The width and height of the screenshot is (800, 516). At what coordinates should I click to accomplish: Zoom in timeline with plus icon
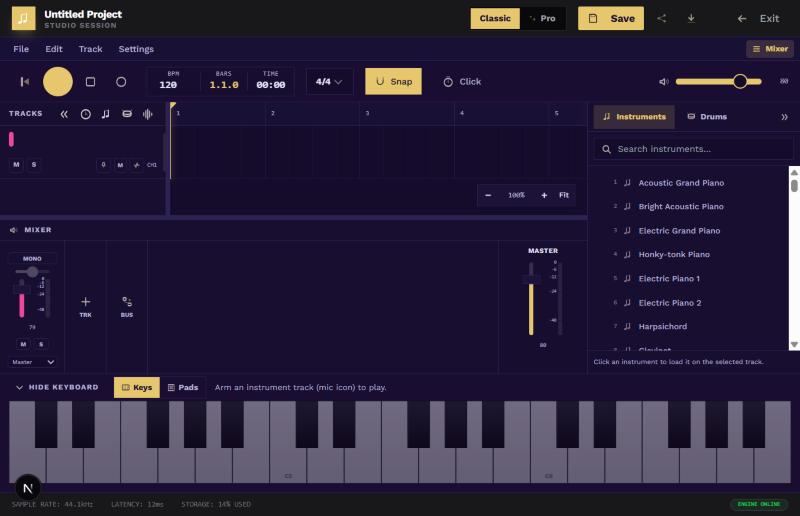[544, 195]
